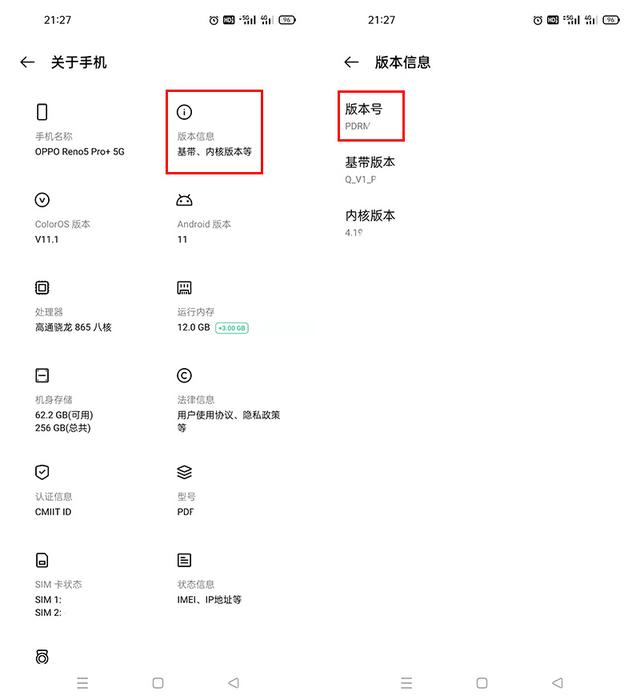Tap the alarm icon in left status bar

[x=214, y=20]
